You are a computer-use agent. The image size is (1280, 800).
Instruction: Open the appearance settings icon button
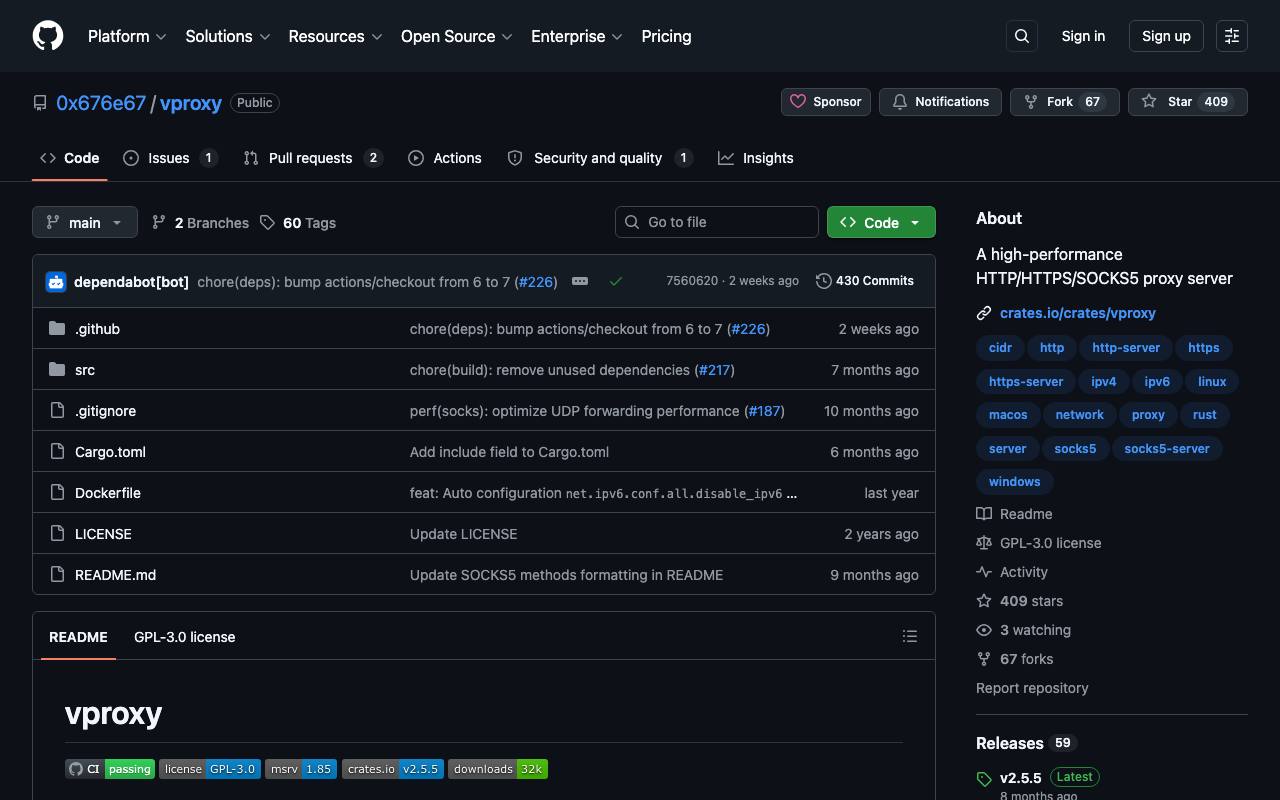[x=1232, y=36]
